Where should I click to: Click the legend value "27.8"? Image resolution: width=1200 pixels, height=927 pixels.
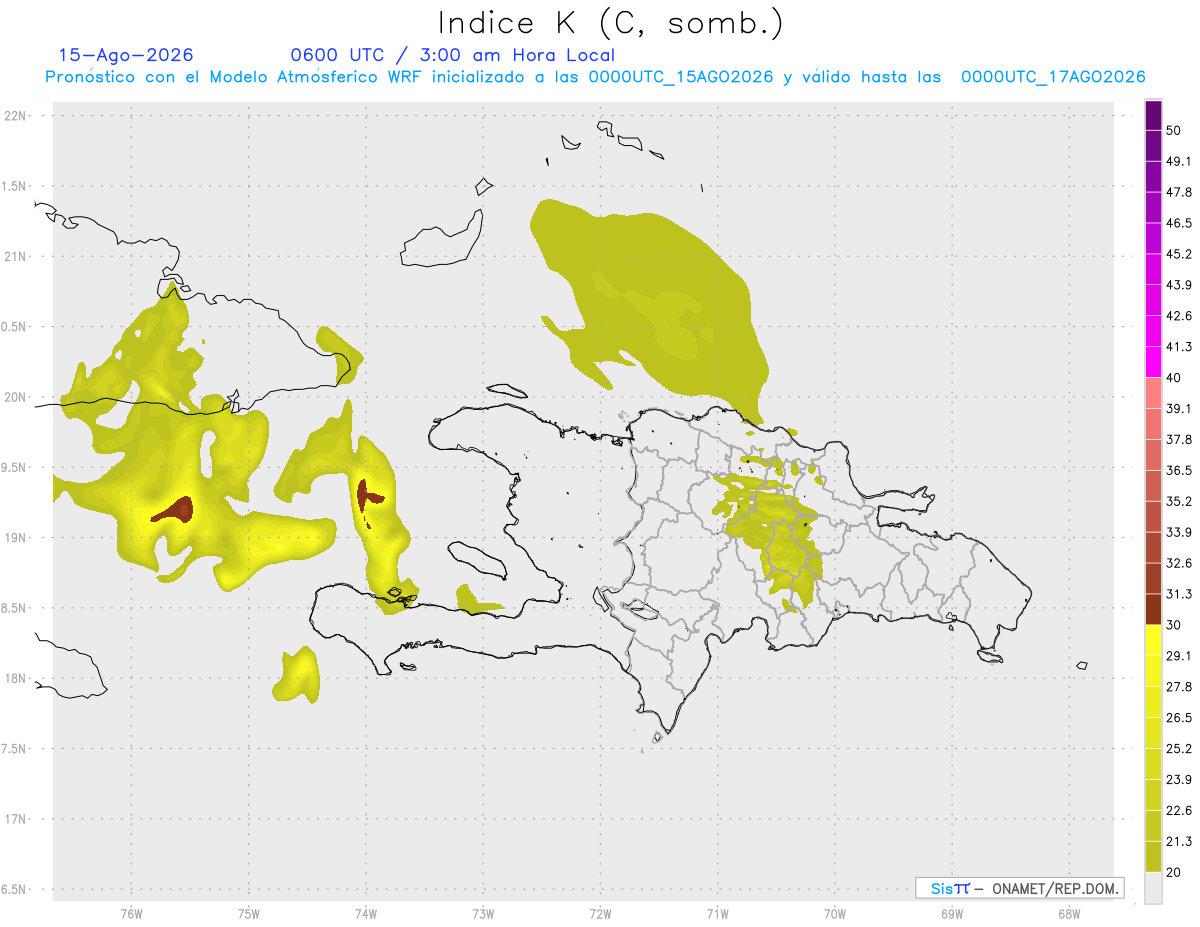(x=1179, y=686)
